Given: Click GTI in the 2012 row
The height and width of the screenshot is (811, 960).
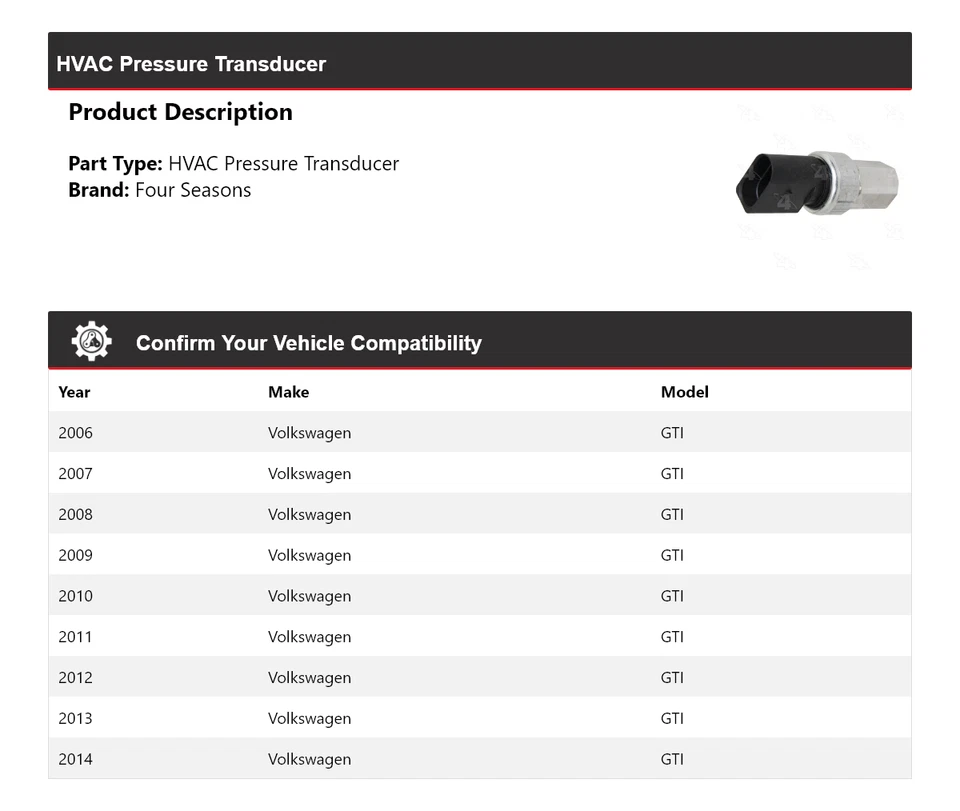Looking at the screenshot, I should point(672,678).
